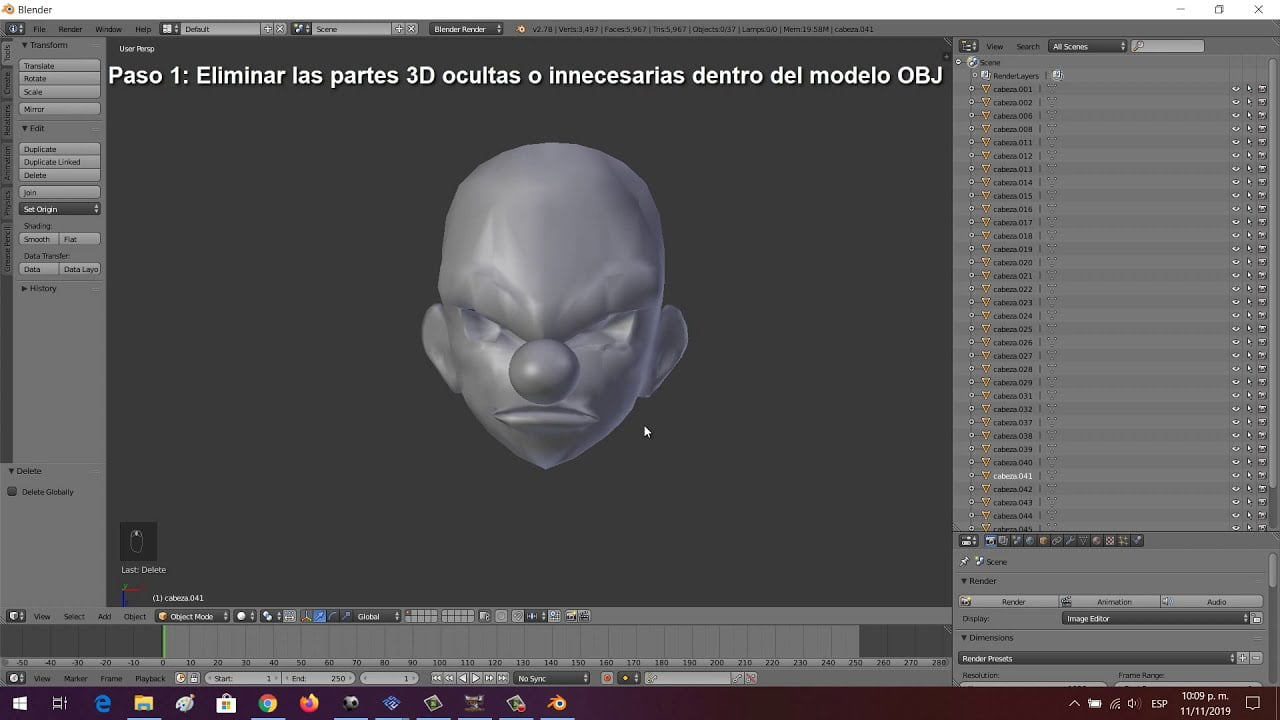Toggle visibility eye for cabeza.020
The width and height of the screenshot is (1280, 720).
point(1235,262)
